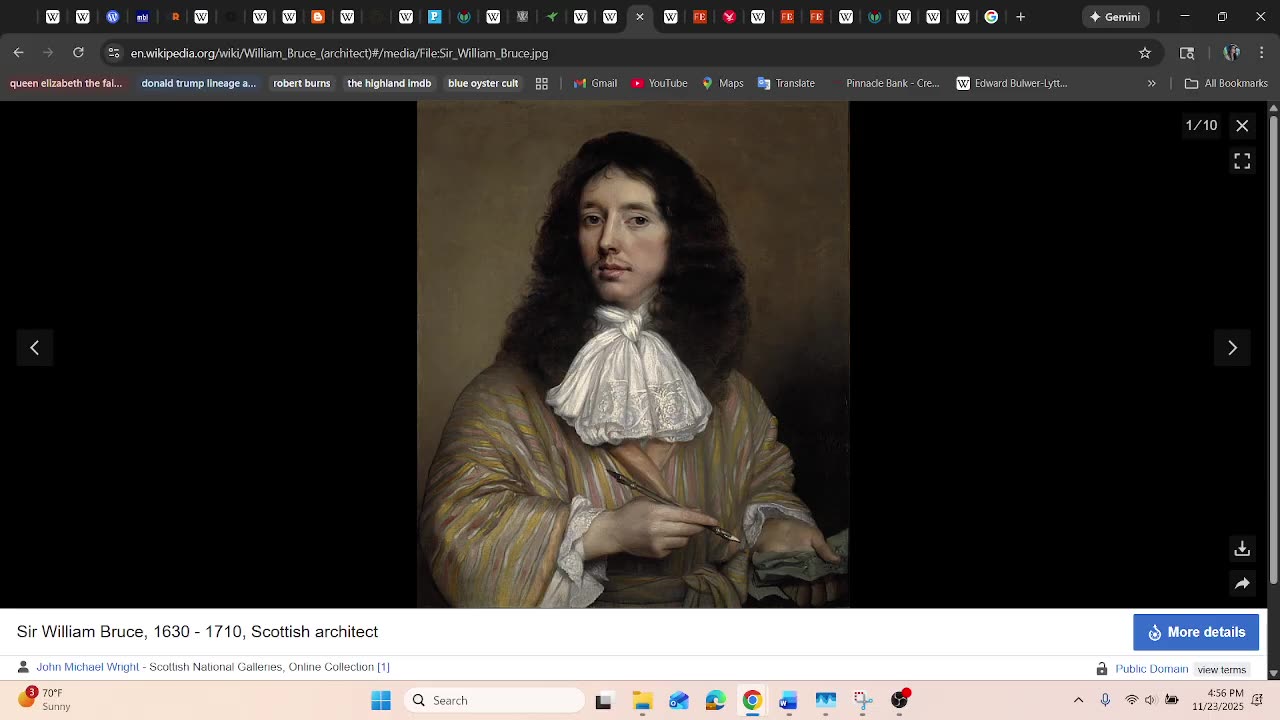This screenshot has height=720, width=1280.
Task: Open Chrome's three-dot menu
Action: pos(1262,53)
